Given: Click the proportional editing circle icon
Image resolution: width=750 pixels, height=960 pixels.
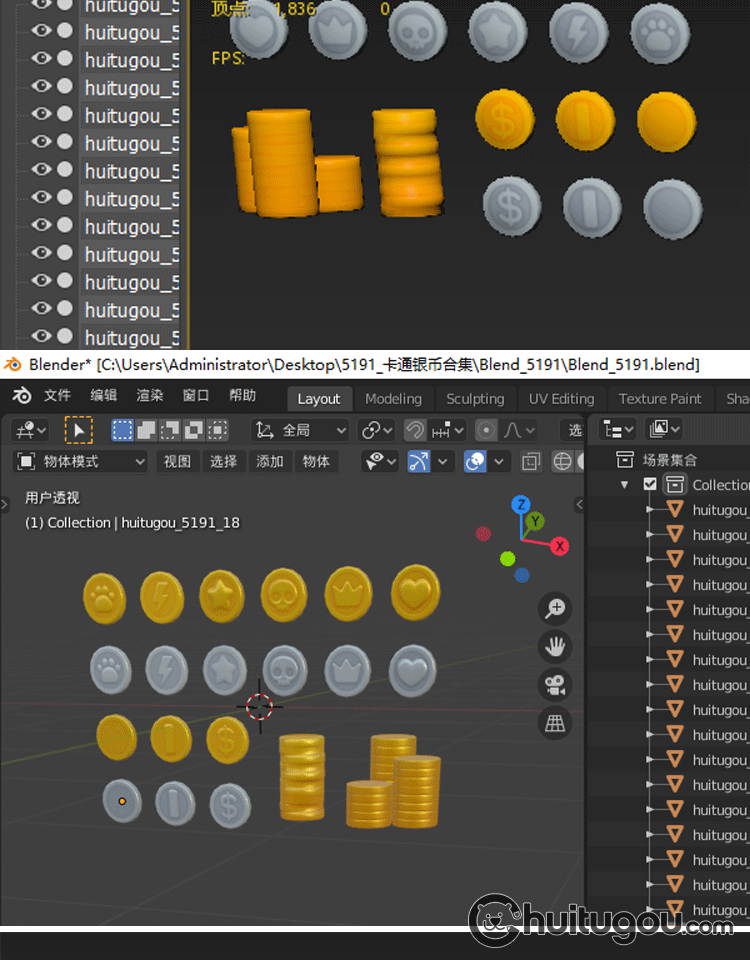Looking at the screenshot, I should pos(486,430).
